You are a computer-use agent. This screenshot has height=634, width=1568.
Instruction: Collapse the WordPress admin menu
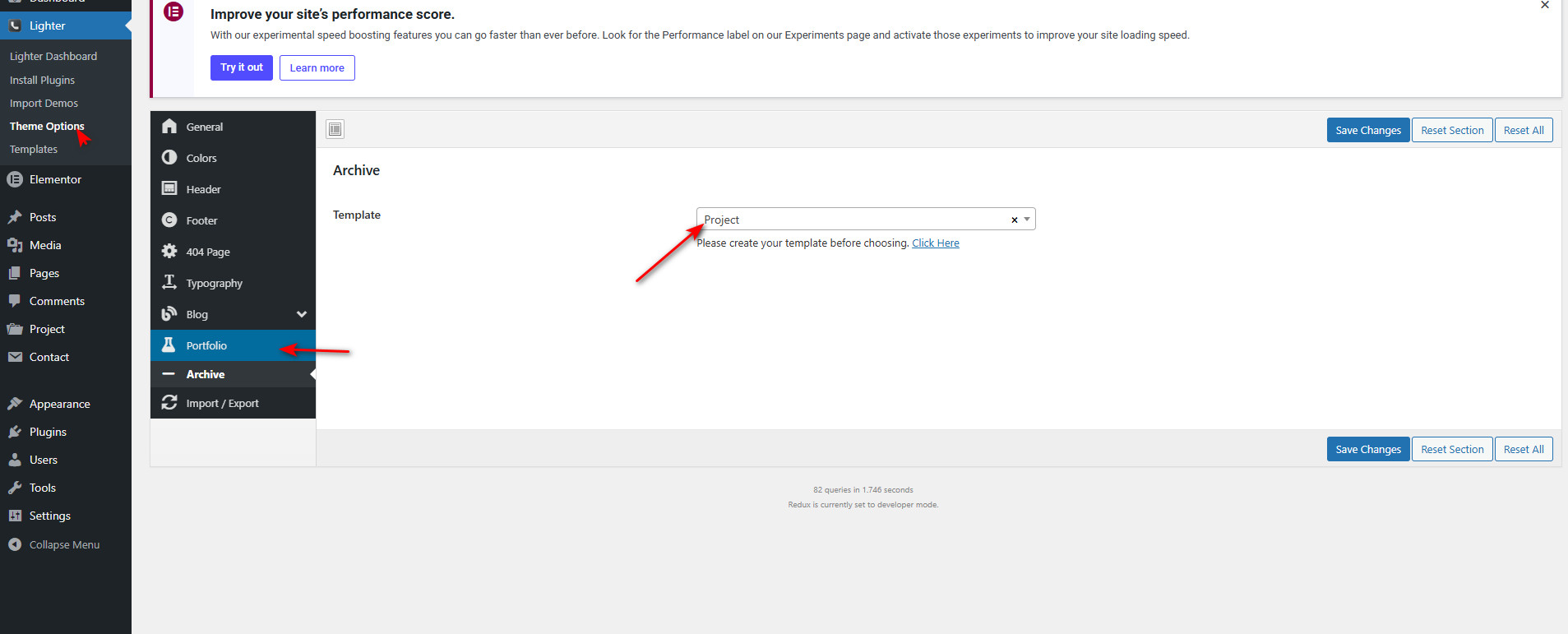[64, 544]
